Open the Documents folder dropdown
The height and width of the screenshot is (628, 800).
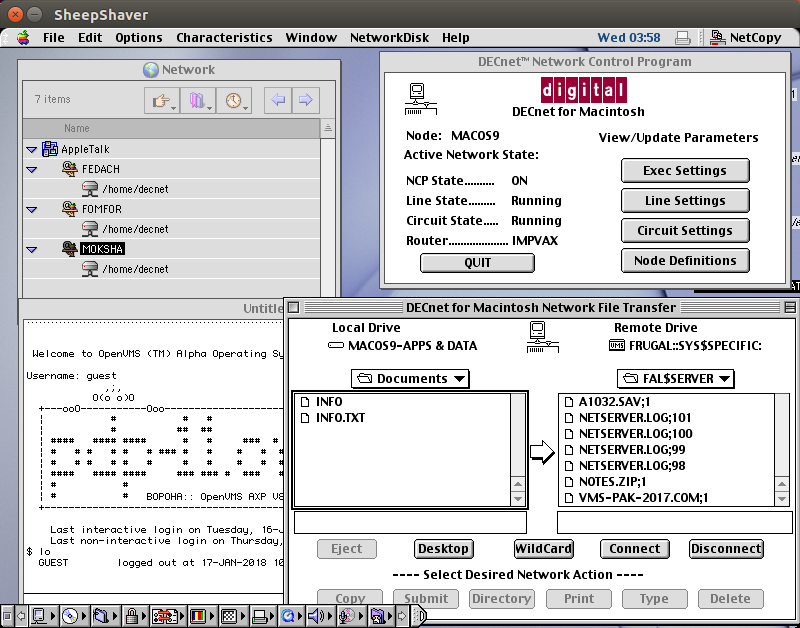410,379
